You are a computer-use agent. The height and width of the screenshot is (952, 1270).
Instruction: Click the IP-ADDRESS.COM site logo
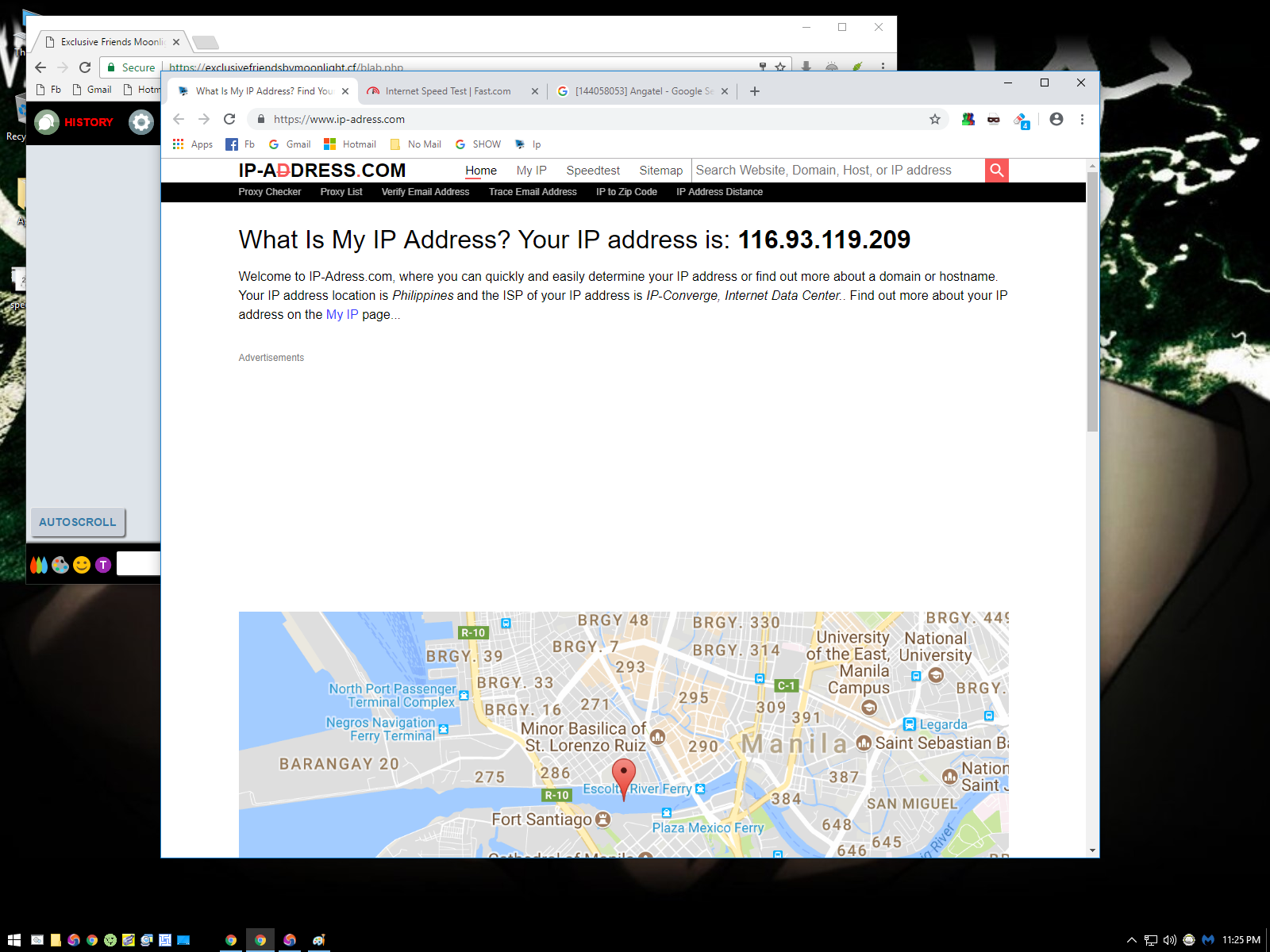coord(322,171)
